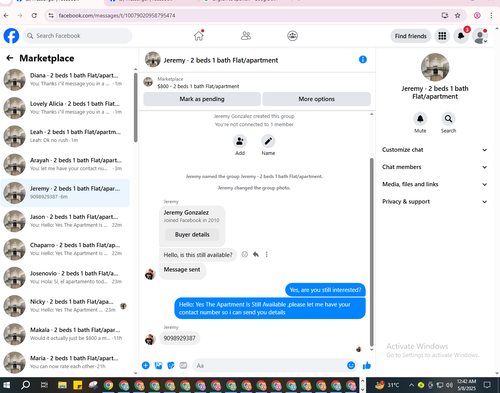Open Lovely Alicia's conversation
This screenshot has width=500, height=393.
click(x=65, y=108)
